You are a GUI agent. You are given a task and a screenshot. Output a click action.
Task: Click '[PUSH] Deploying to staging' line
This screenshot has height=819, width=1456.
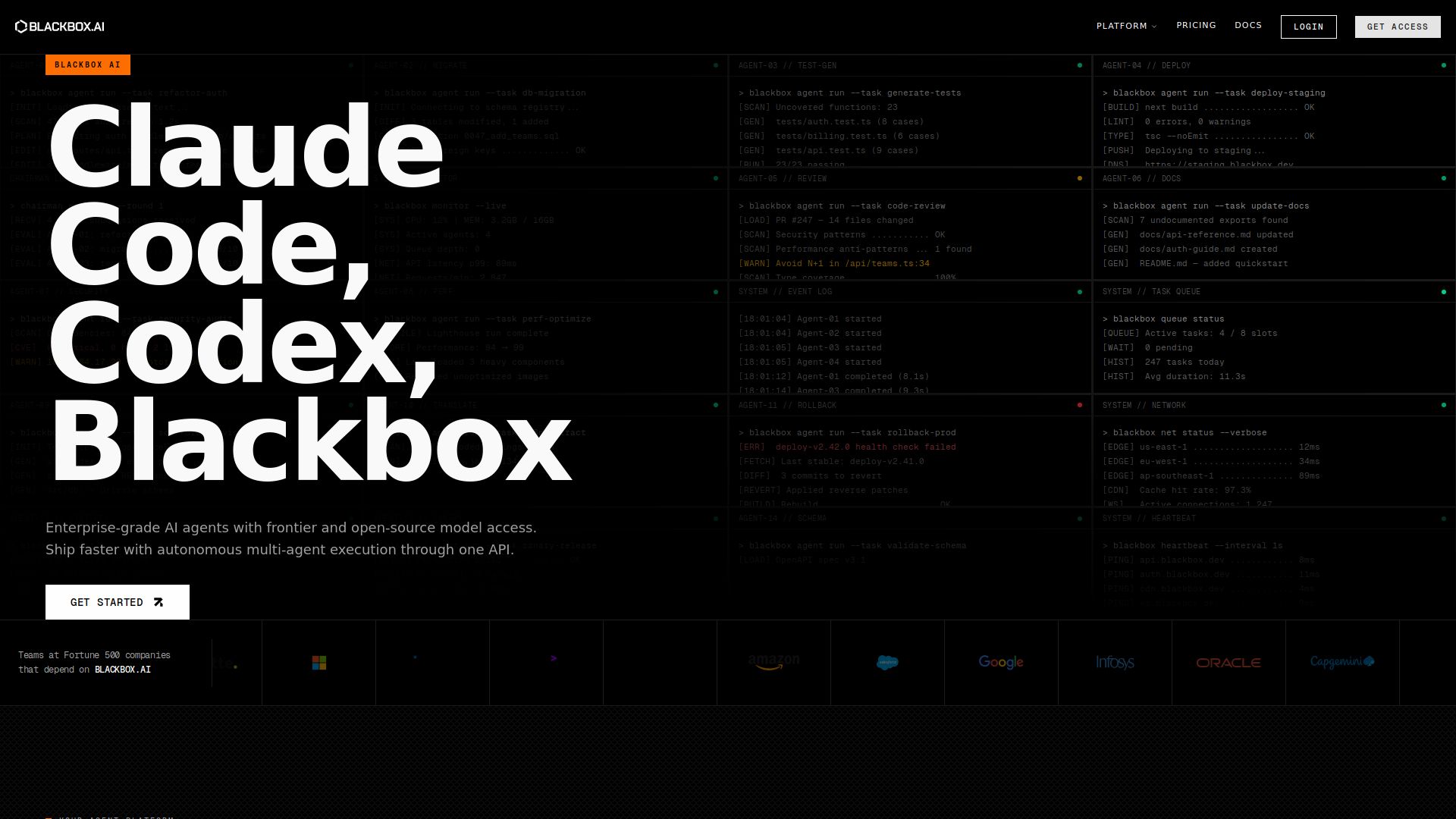(x=1184, y=151)
